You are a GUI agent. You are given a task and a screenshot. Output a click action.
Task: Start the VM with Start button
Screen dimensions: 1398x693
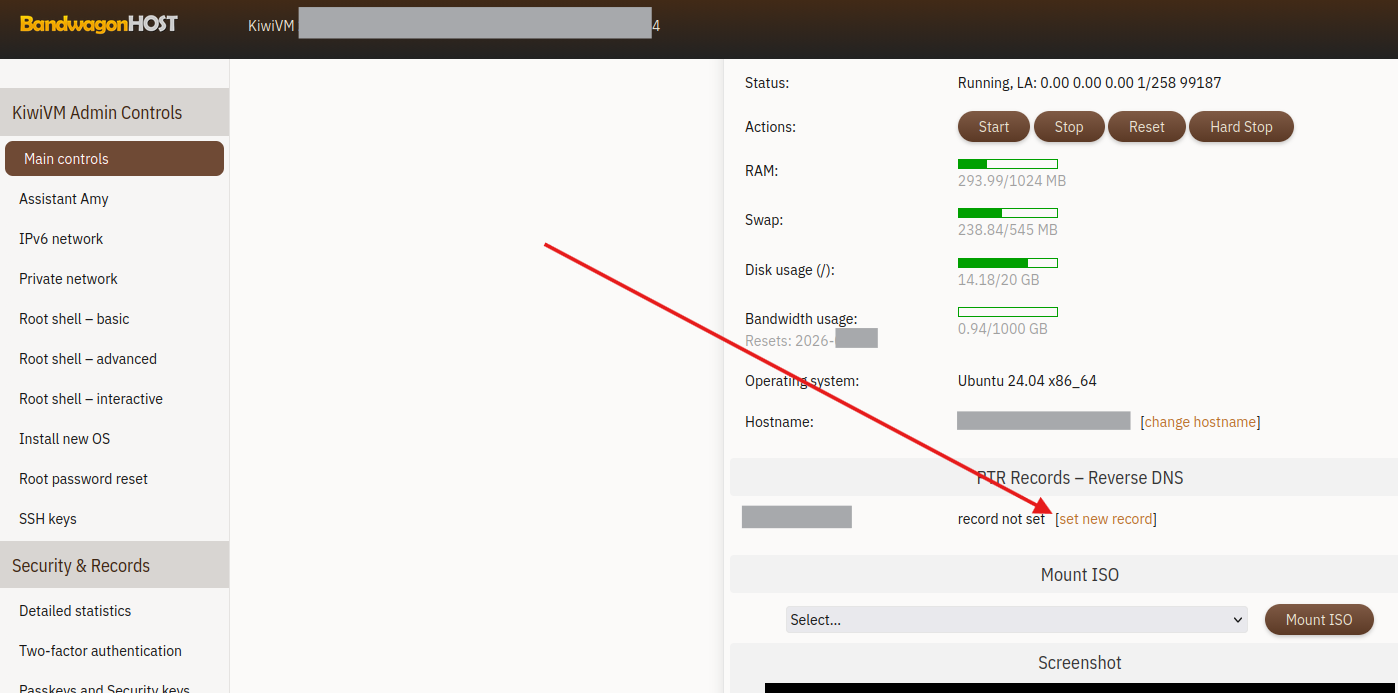tap(994, 127)
